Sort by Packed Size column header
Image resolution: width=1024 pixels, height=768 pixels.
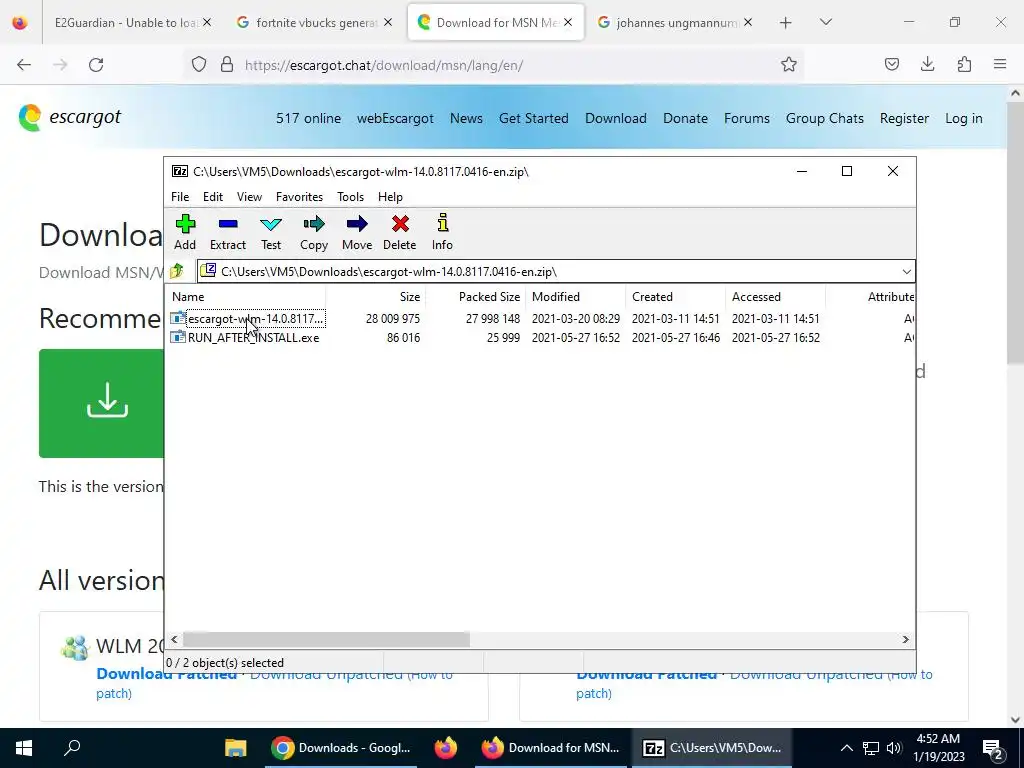pyautogui.click(x=475, y=296)
